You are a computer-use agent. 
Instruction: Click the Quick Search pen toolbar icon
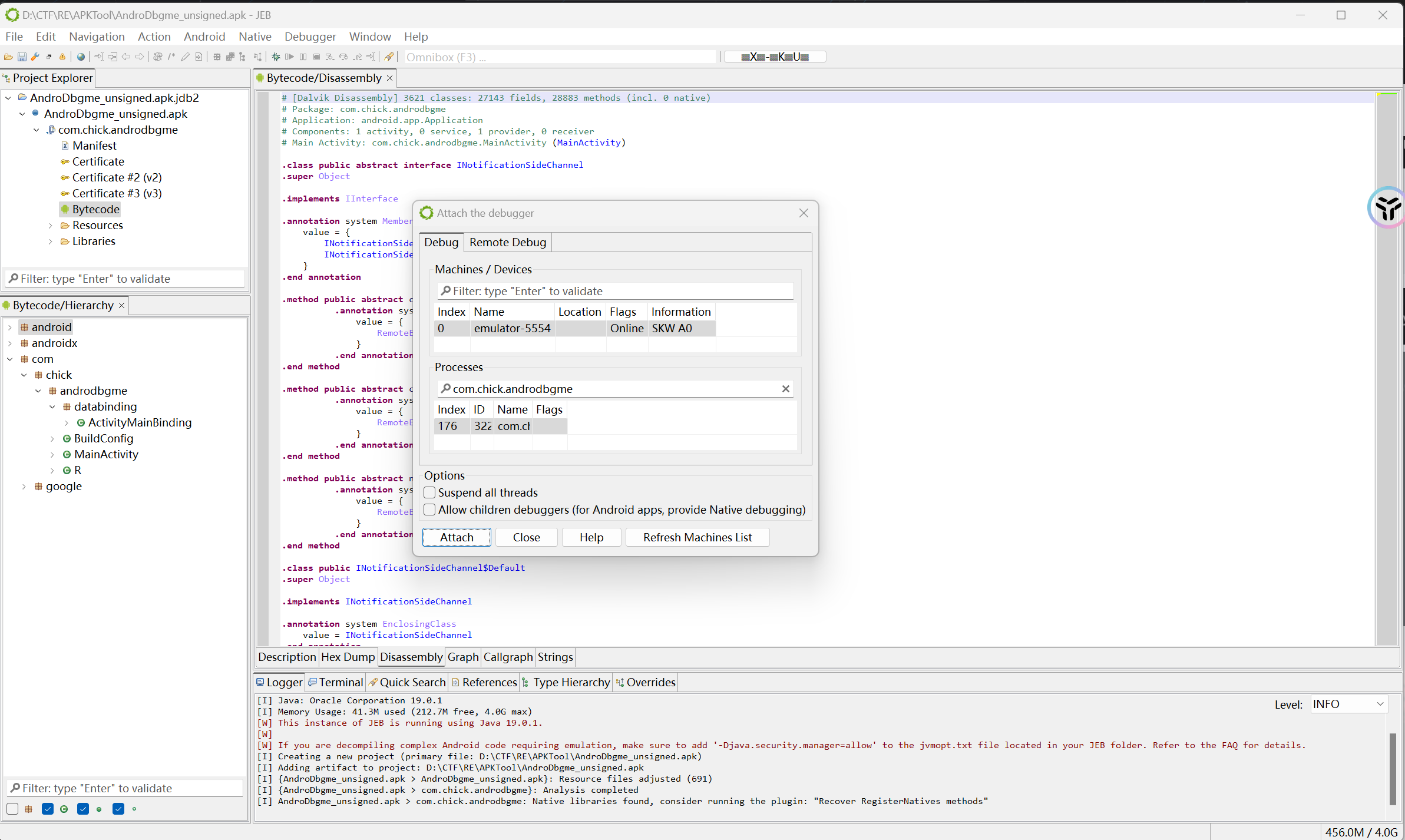(389, 57)
